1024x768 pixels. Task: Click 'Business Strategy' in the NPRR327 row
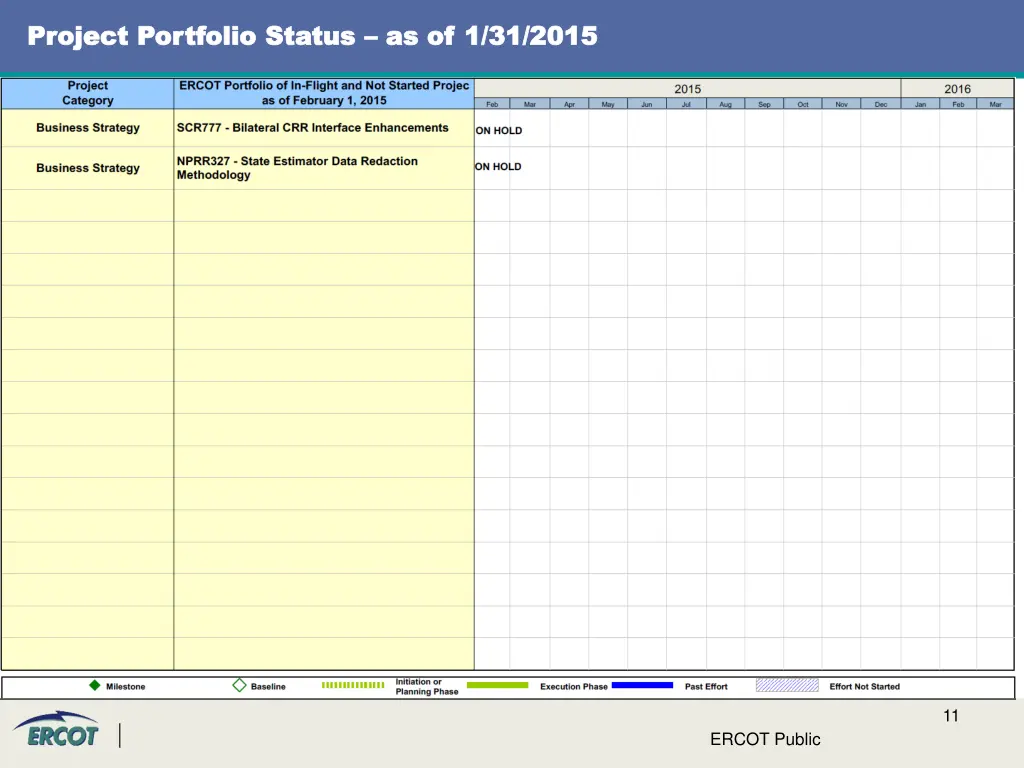tap(88, 168)
